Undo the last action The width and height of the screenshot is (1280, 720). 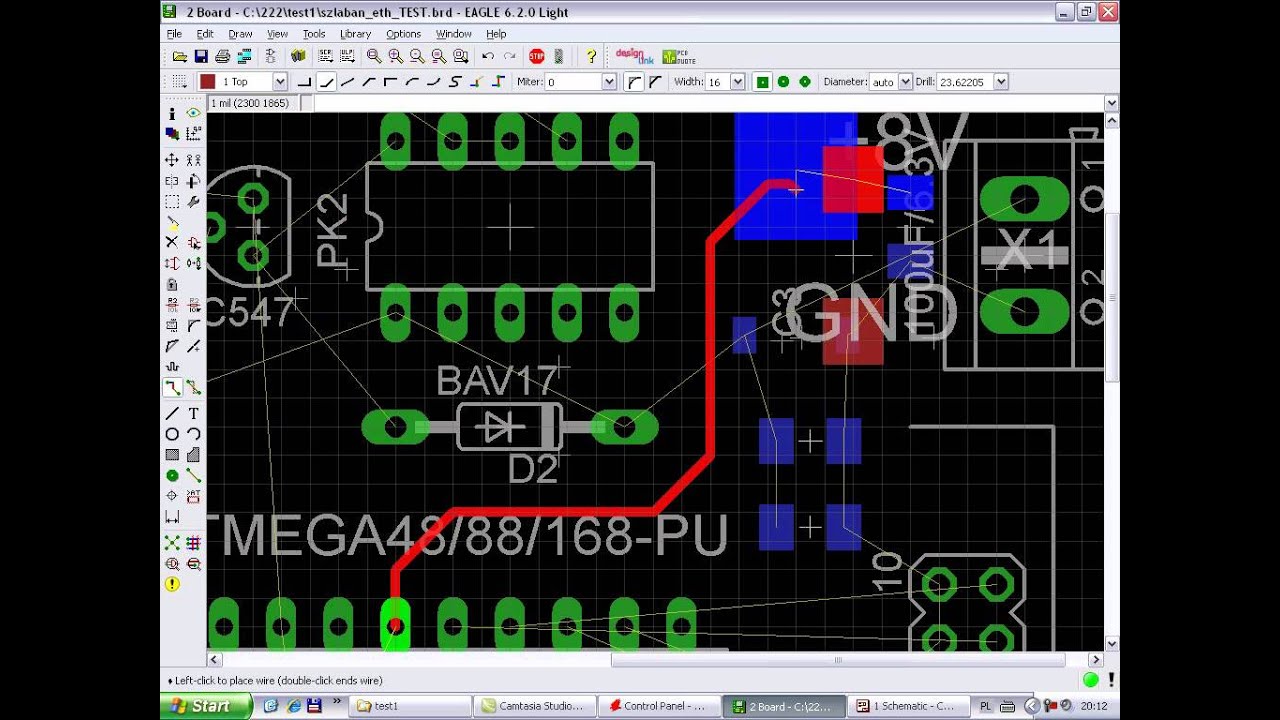(488, 57)
